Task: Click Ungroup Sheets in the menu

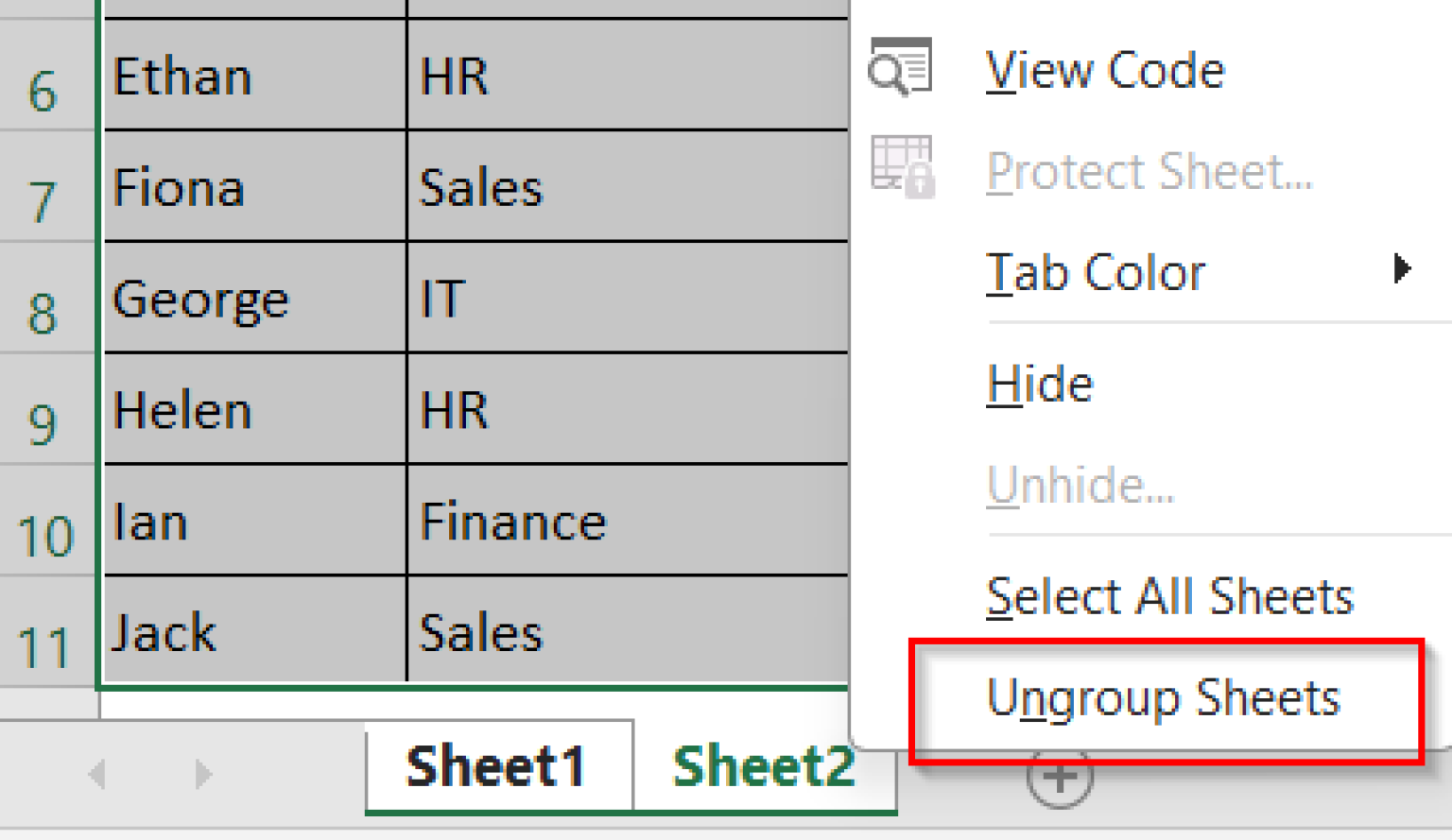Action: pos(1164,699)
